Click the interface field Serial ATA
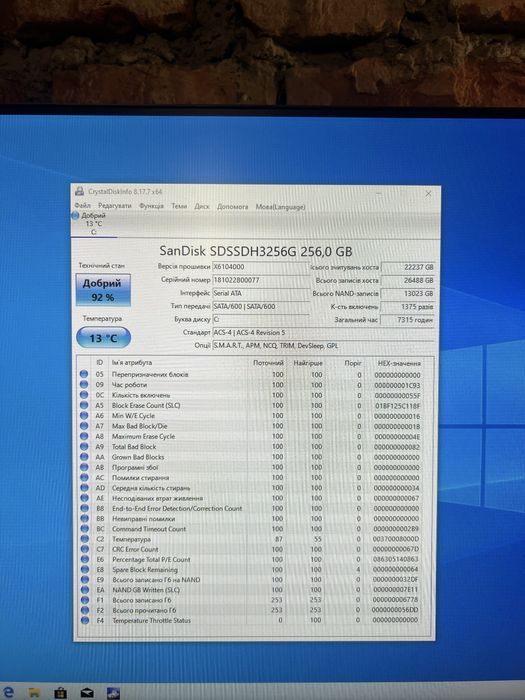 (x=261, y=293)
